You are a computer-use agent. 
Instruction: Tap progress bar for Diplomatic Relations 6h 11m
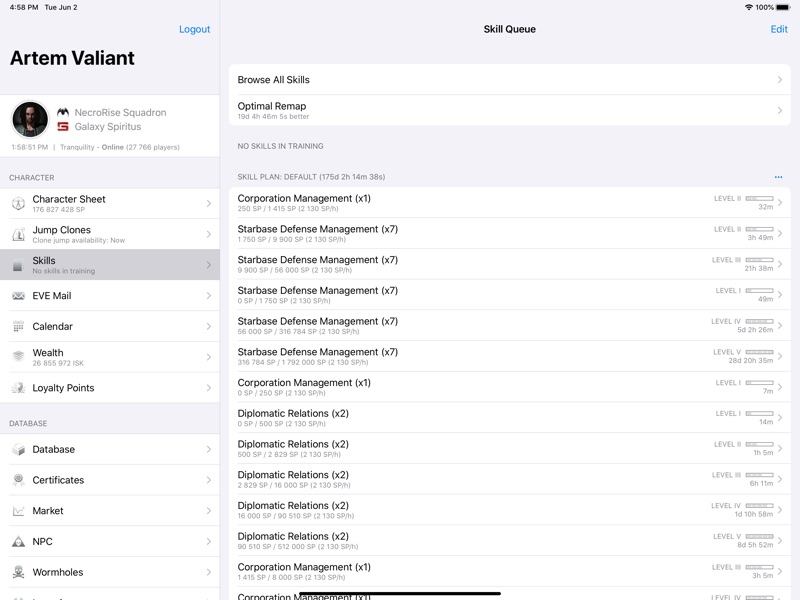tap(759, 475)
